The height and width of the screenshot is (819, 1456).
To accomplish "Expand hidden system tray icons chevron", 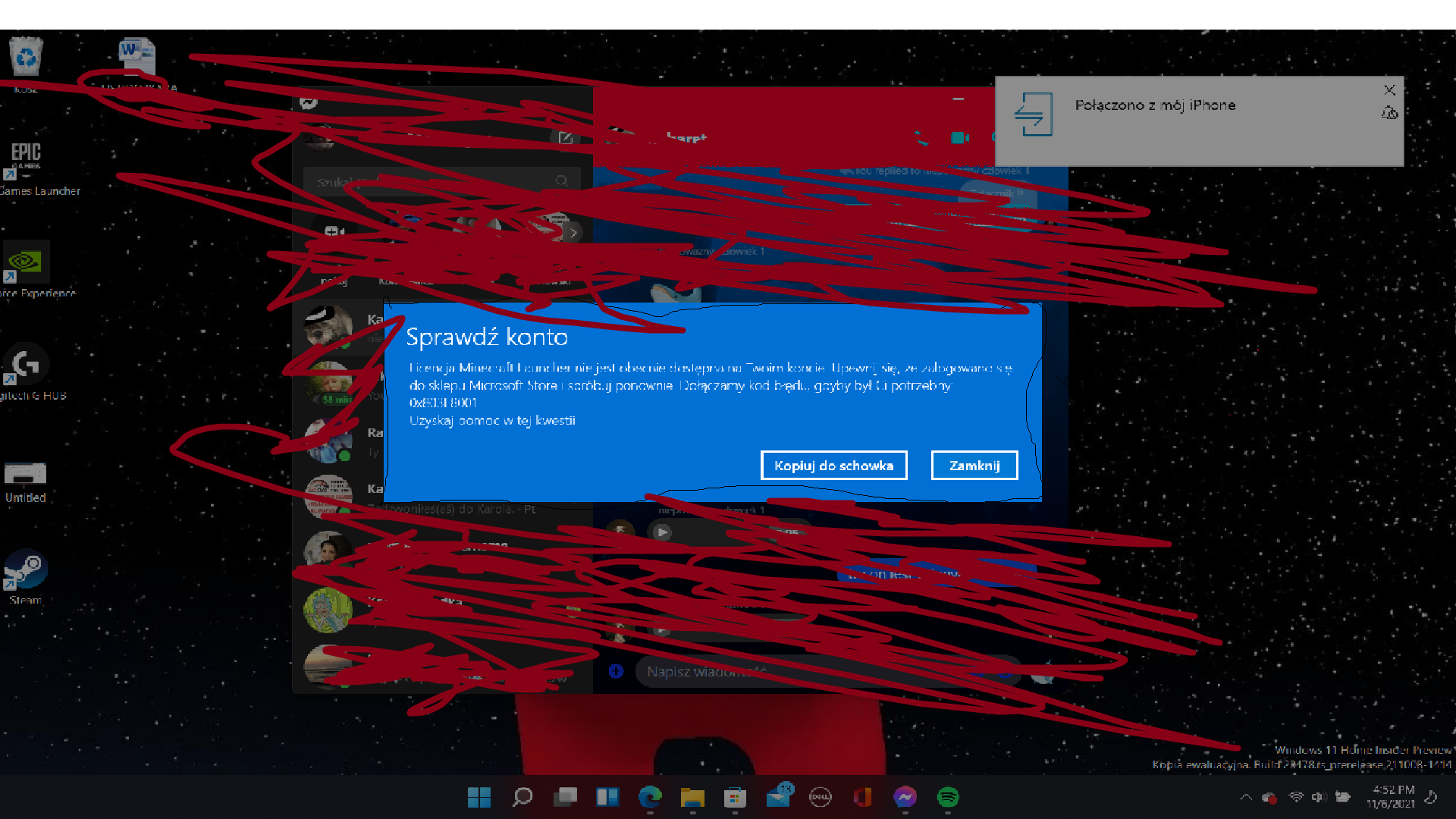I will pos(1245,797).
